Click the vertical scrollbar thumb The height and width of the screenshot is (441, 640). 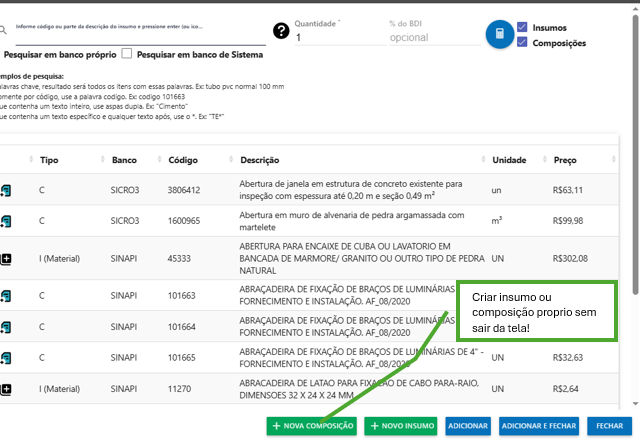pos(636,155)
